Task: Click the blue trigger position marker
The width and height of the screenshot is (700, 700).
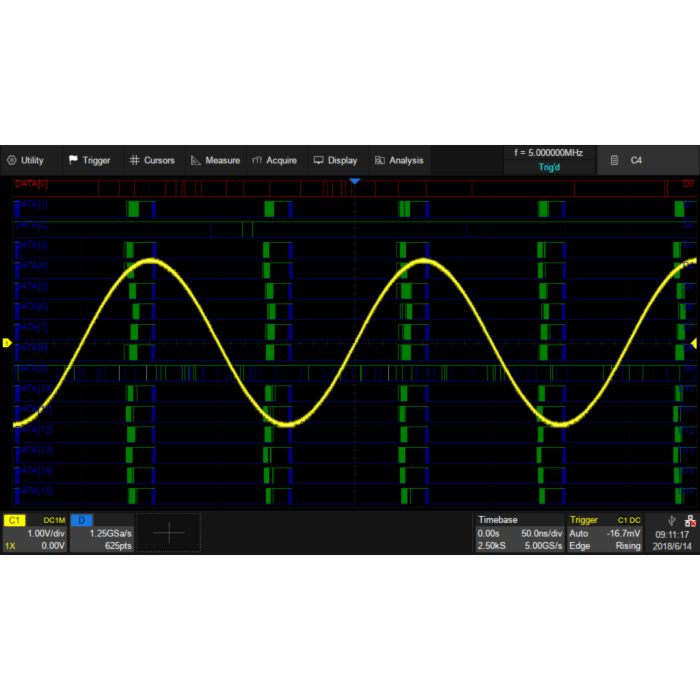Action: click(354, 181)
